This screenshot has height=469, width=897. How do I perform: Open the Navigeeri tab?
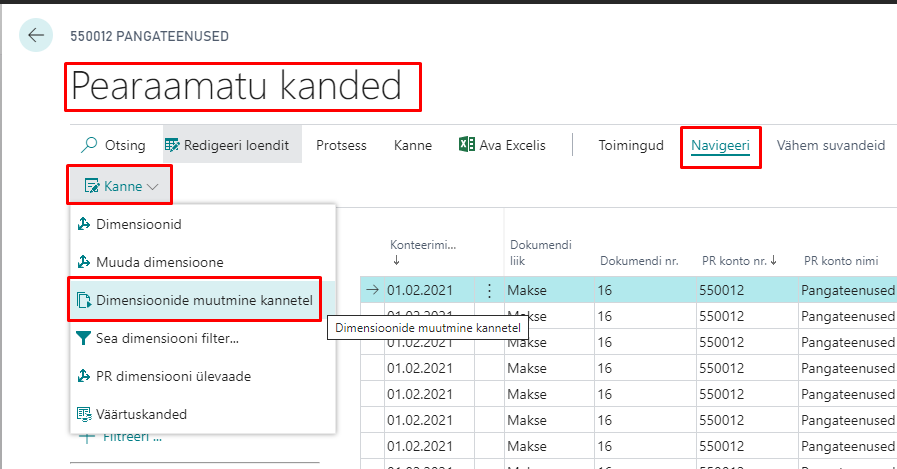click(720, 145)
